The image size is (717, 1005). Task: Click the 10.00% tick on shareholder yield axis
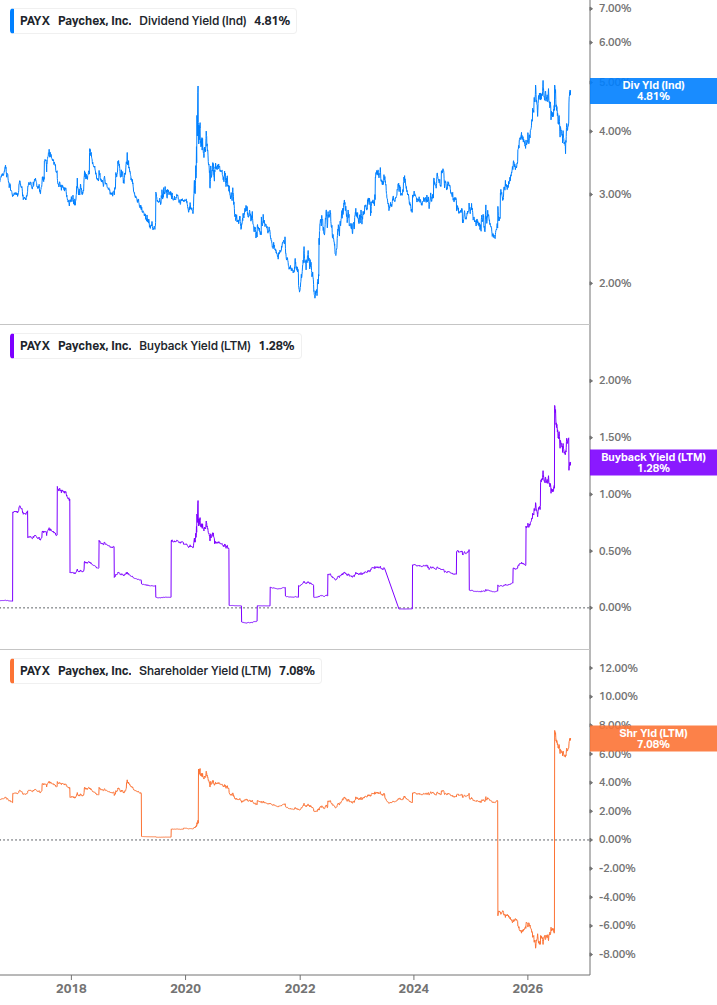618,696
